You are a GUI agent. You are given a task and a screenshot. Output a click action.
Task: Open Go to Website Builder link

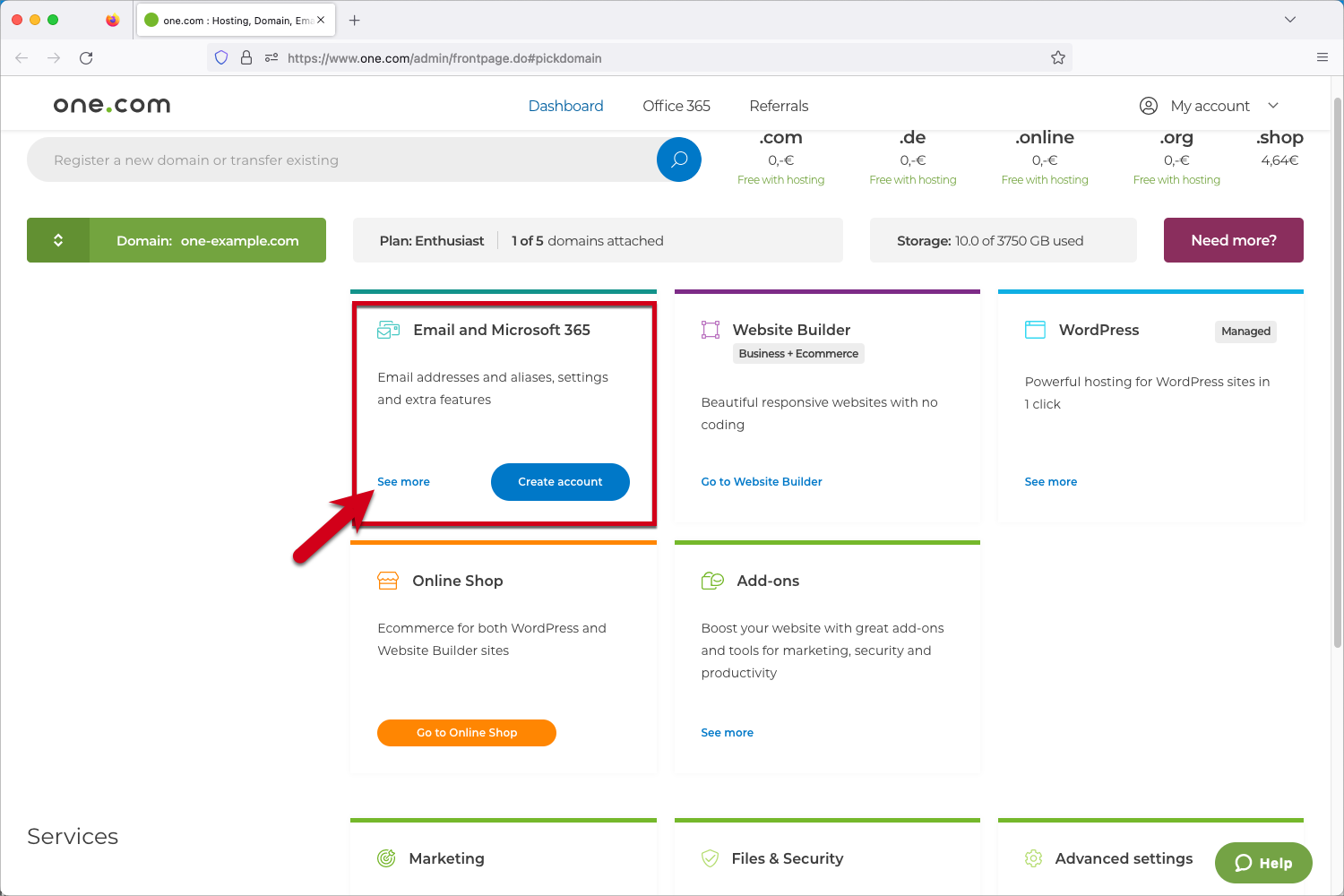point(761,481)
